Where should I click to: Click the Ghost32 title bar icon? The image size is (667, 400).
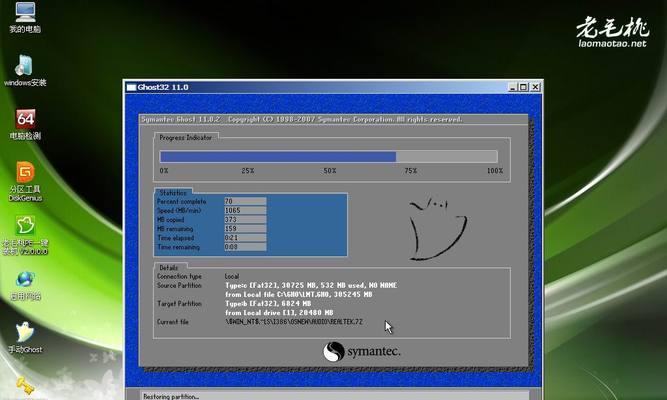tap(131, 87)
